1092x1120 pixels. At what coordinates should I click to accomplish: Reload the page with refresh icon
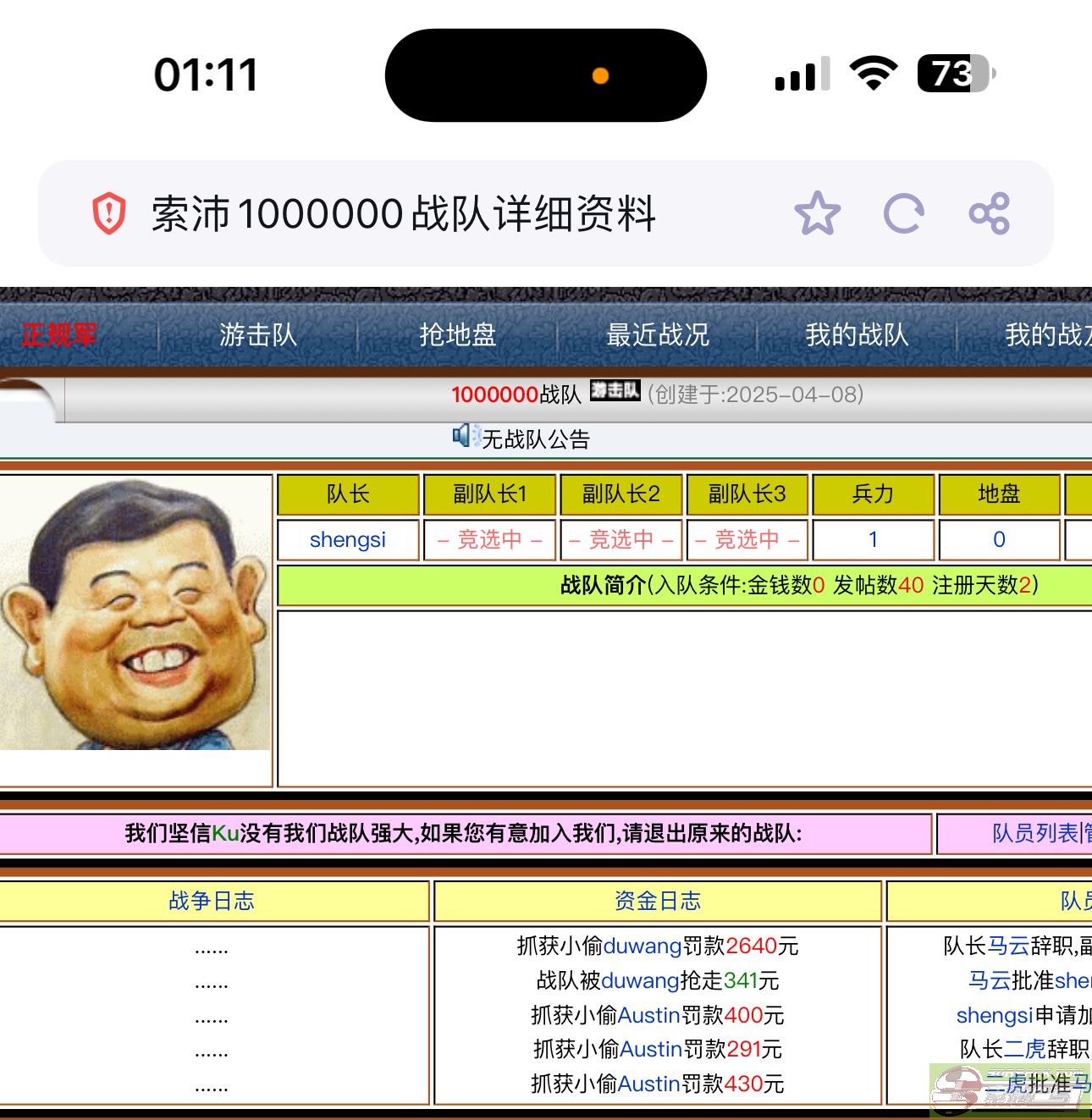point(903,213)
